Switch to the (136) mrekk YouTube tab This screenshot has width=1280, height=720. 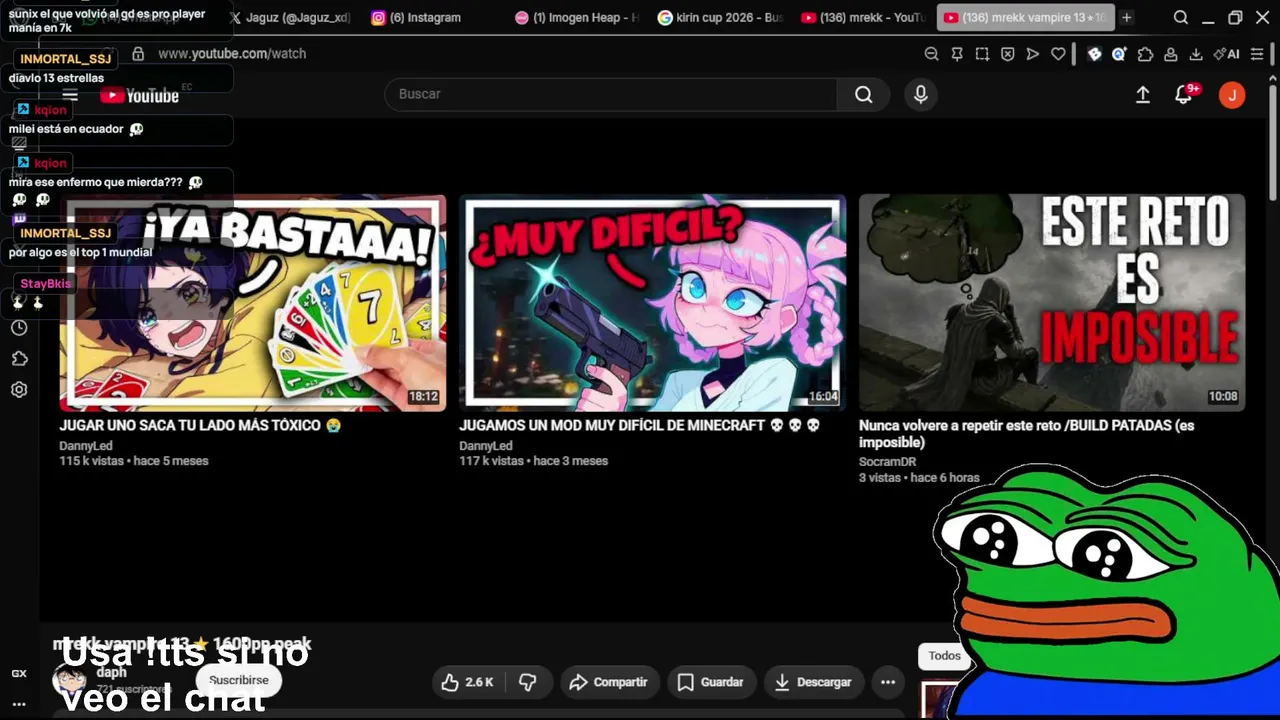point(864,18)
